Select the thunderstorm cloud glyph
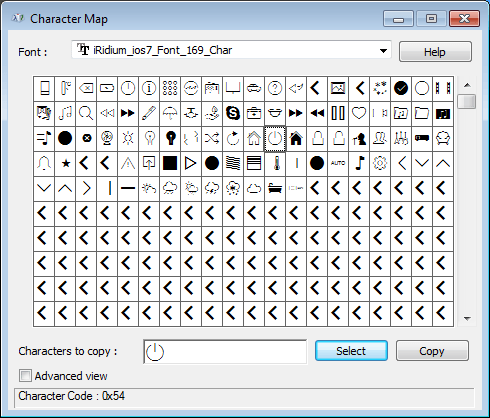Screen dimensions: 490x418 point(212,189)
